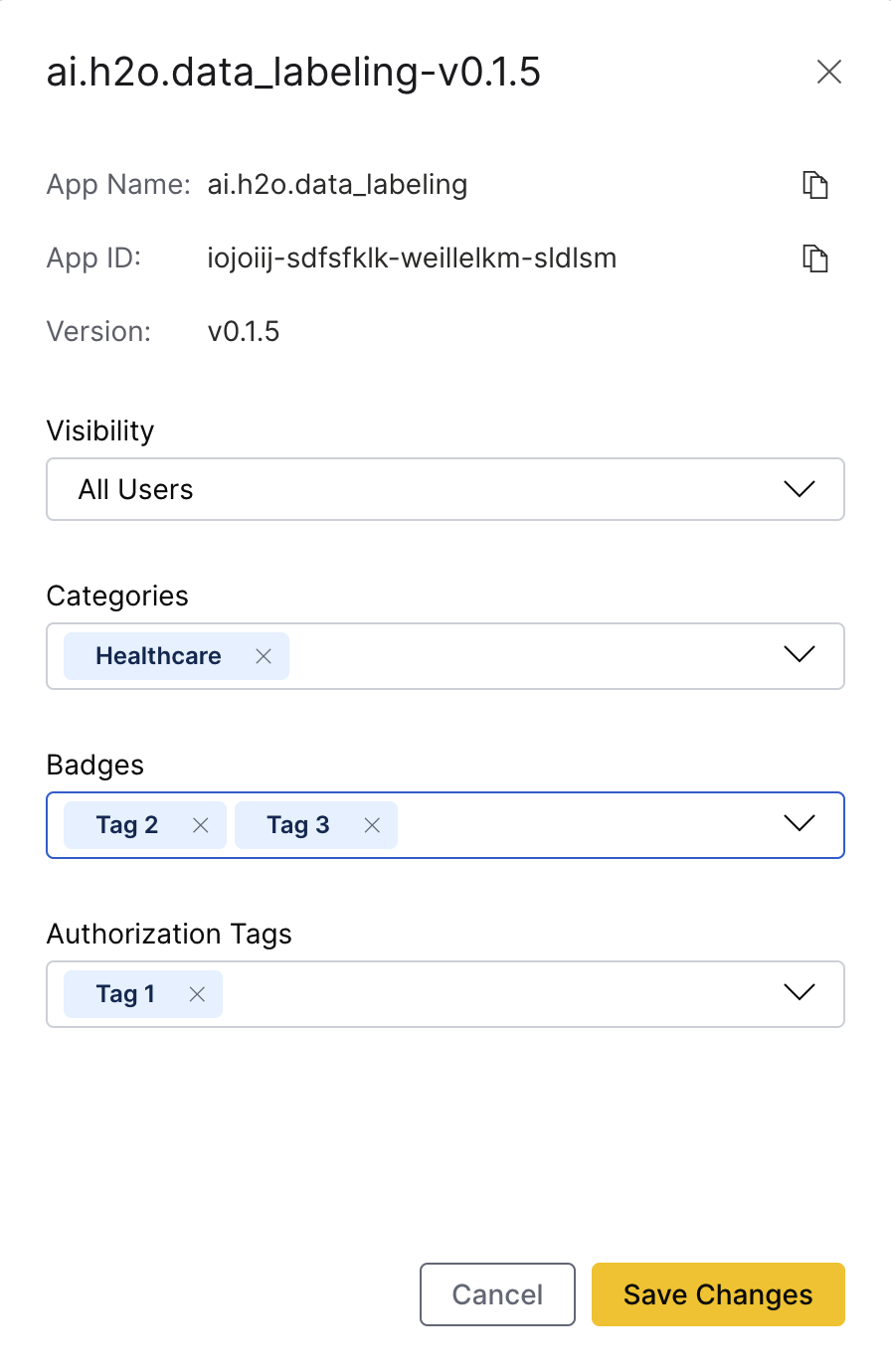891x1372 pixels.
Task: Select the All Users visibility value
Action: point(136,489)
